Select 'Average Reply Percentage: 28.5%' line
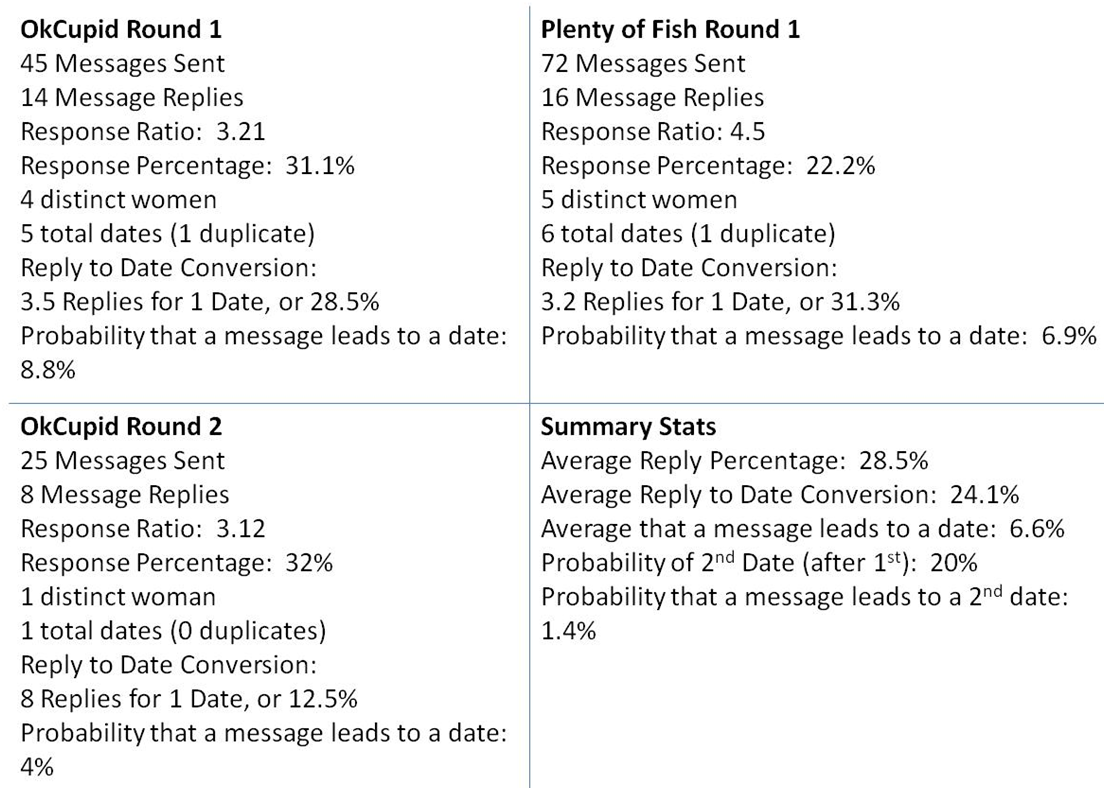 pos(734,461)
